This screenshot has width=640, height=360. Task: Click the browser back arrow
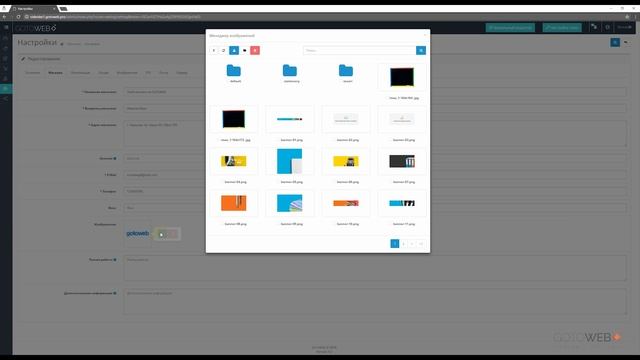4,17
